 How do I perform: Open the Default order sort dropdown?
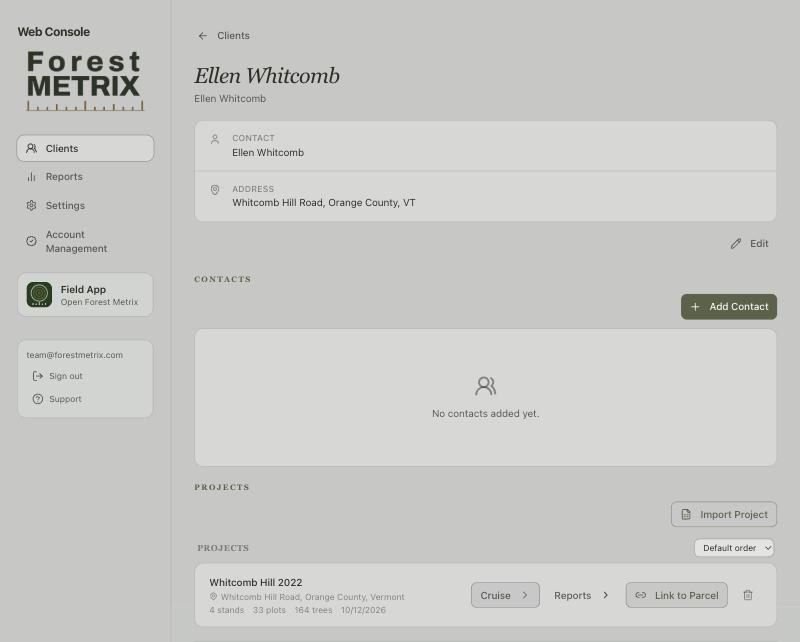(734, 548)
